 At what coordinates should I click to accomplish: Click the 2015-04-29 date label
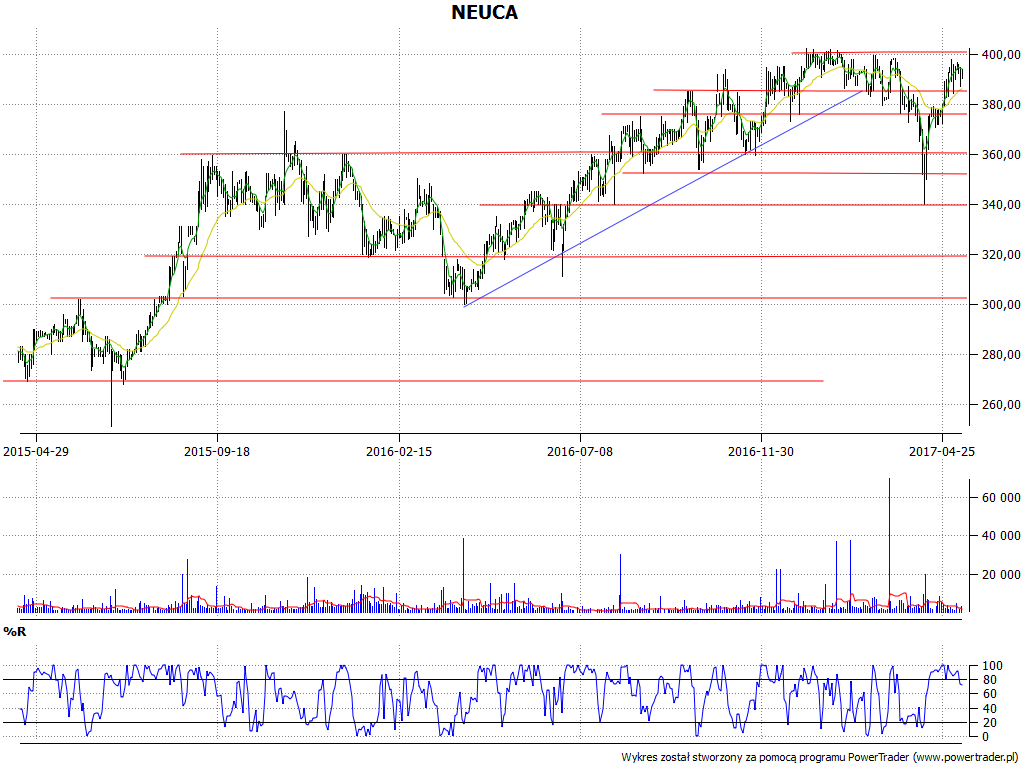coord(36,451)
